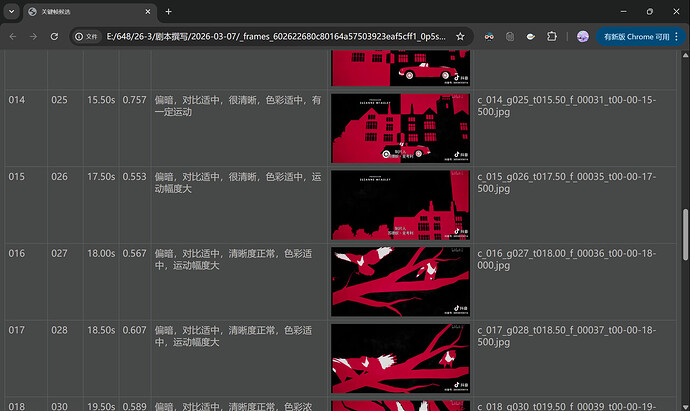Click the grey extension icon beside the glasses icon
690x411 pixels.
(x=509, y=36)
